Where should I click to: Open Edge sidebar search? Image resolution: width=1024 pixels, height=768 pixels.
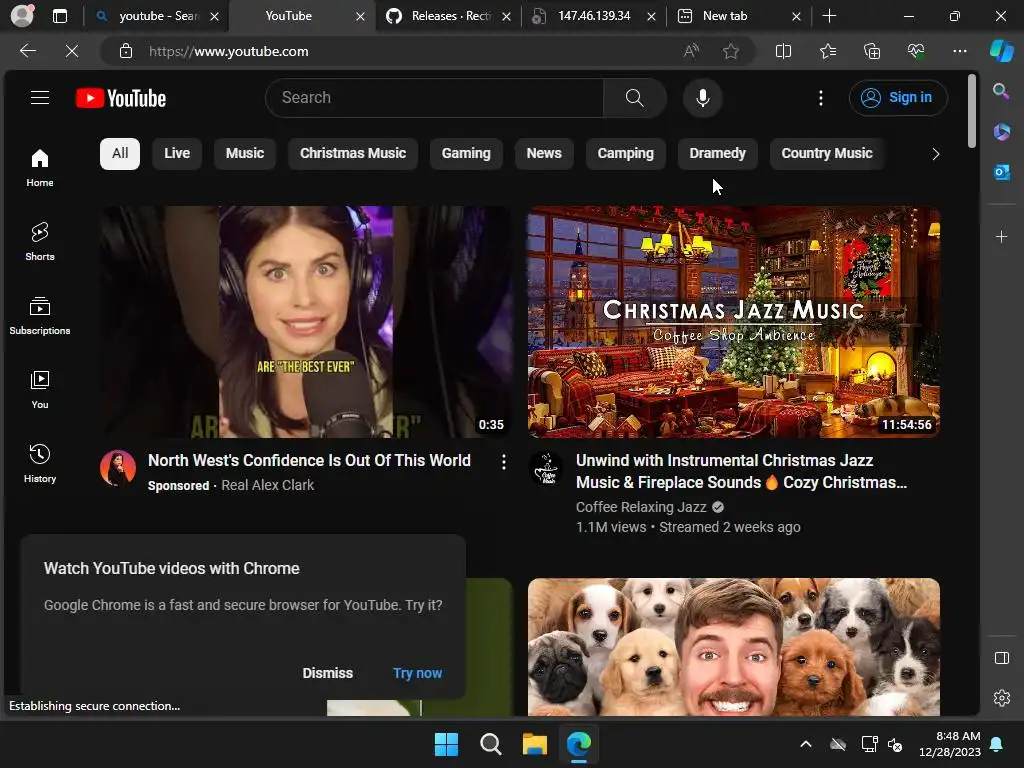pos(1001,91)
